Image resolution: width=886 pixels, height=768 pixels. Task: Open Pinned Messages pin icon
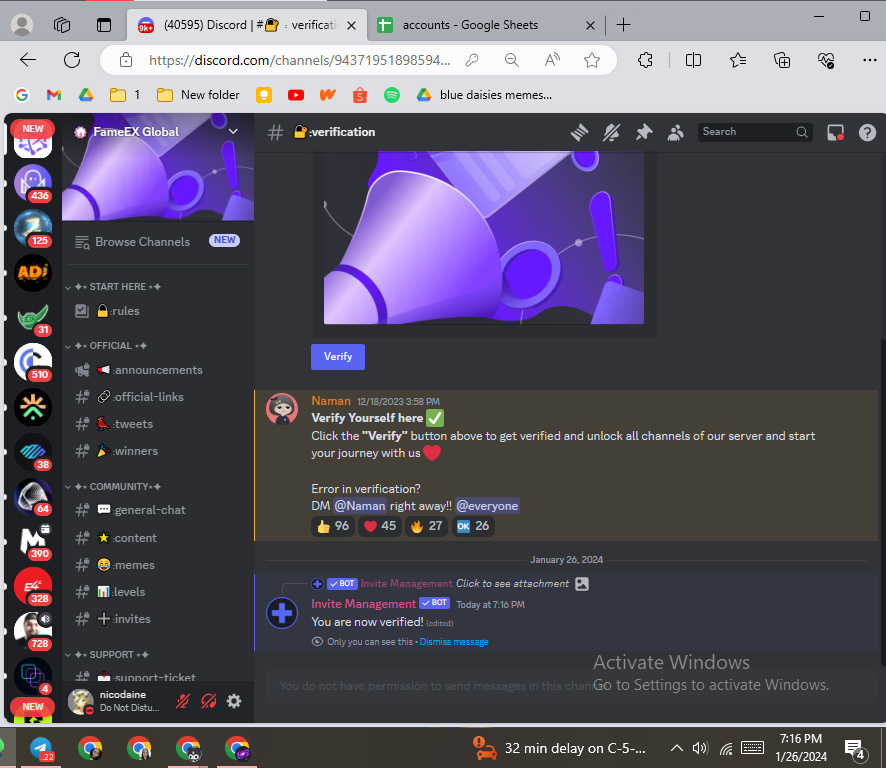click(644, 133)
